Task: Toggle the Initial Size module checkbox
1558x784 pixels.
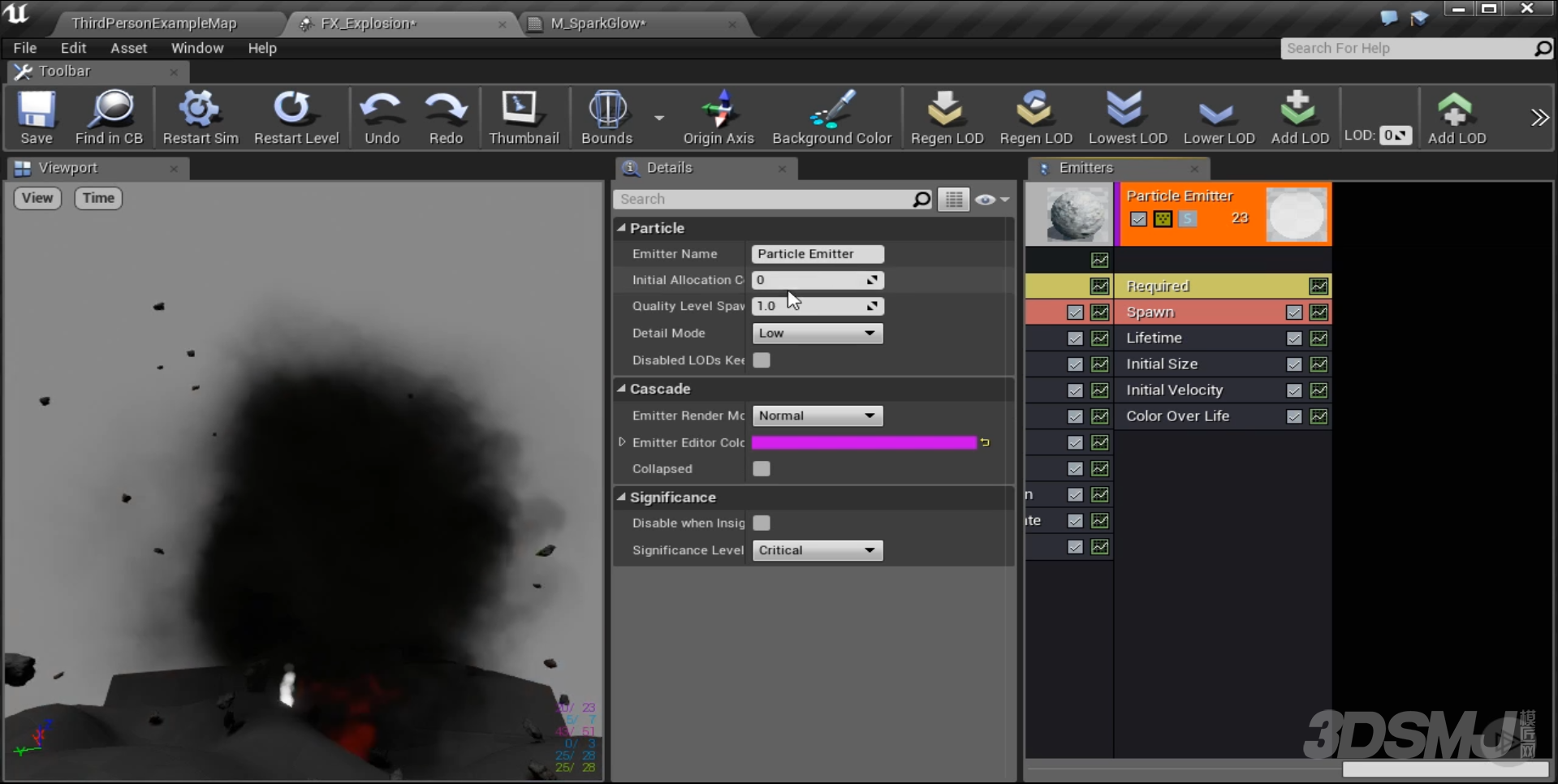Action: pyautogui.click(x=1294, y=364)
